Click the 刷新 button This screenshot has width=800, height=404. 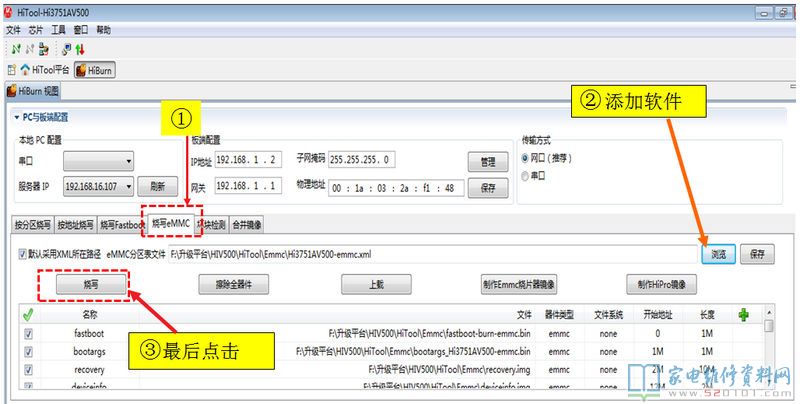pos(158,187)
